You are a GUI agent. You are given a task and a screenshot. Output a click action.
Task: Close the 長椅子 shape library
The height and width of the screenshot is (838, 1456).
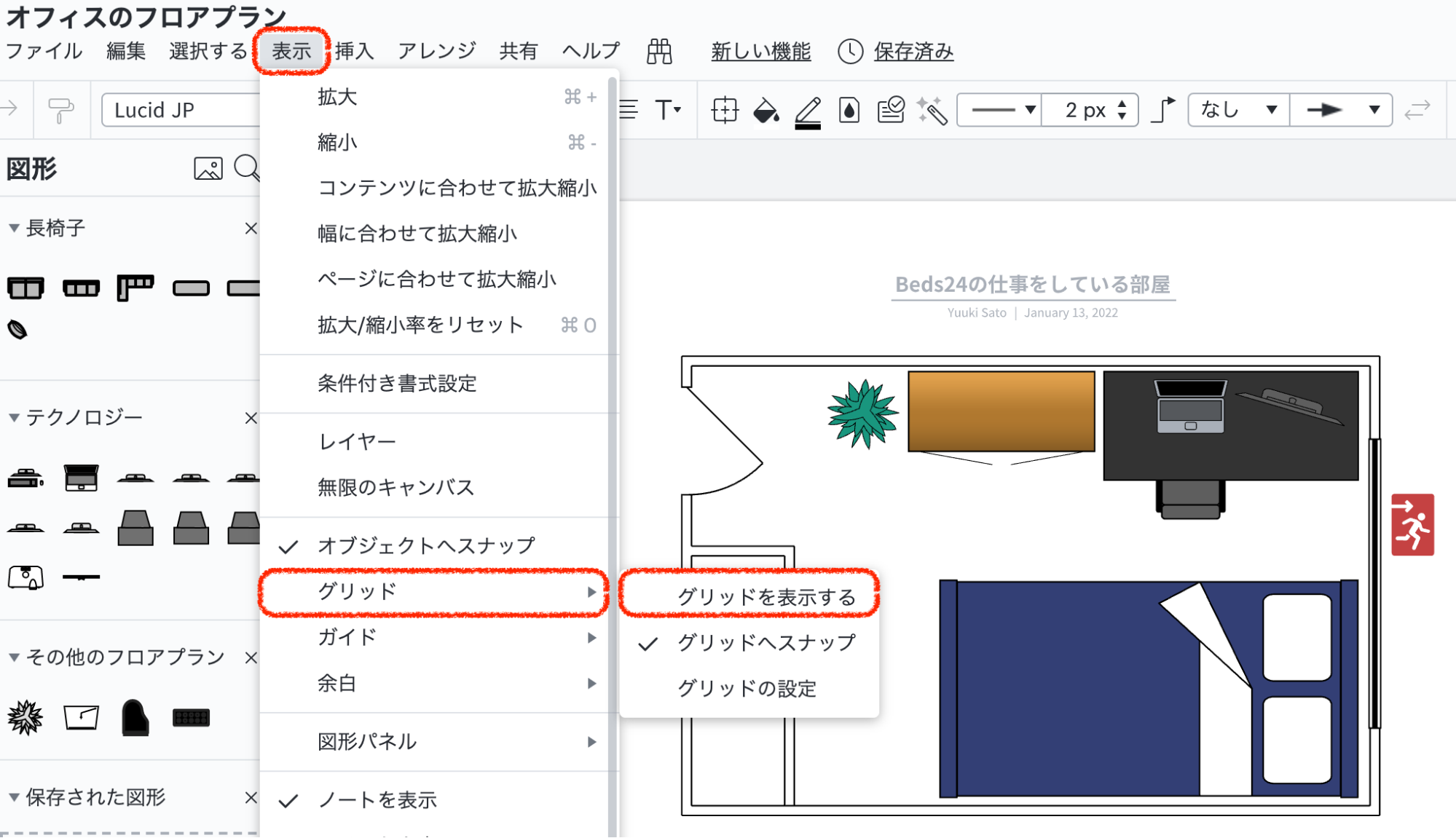click(x=251, y=228)
